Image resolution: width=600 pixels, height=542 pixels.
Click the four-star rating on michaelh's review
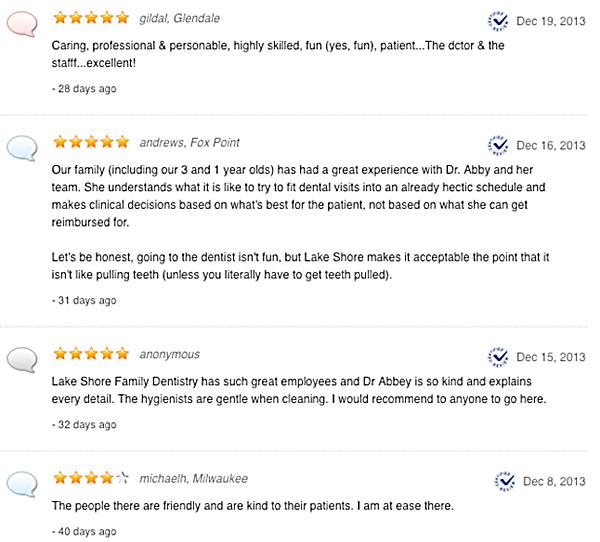(91, 478)
